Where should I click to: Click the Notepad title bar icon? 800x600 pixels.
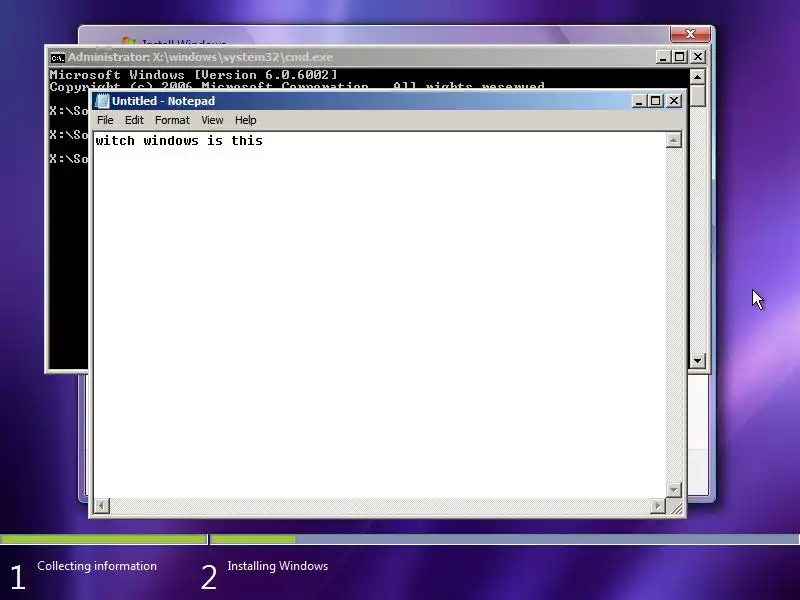tap(103, 101)
